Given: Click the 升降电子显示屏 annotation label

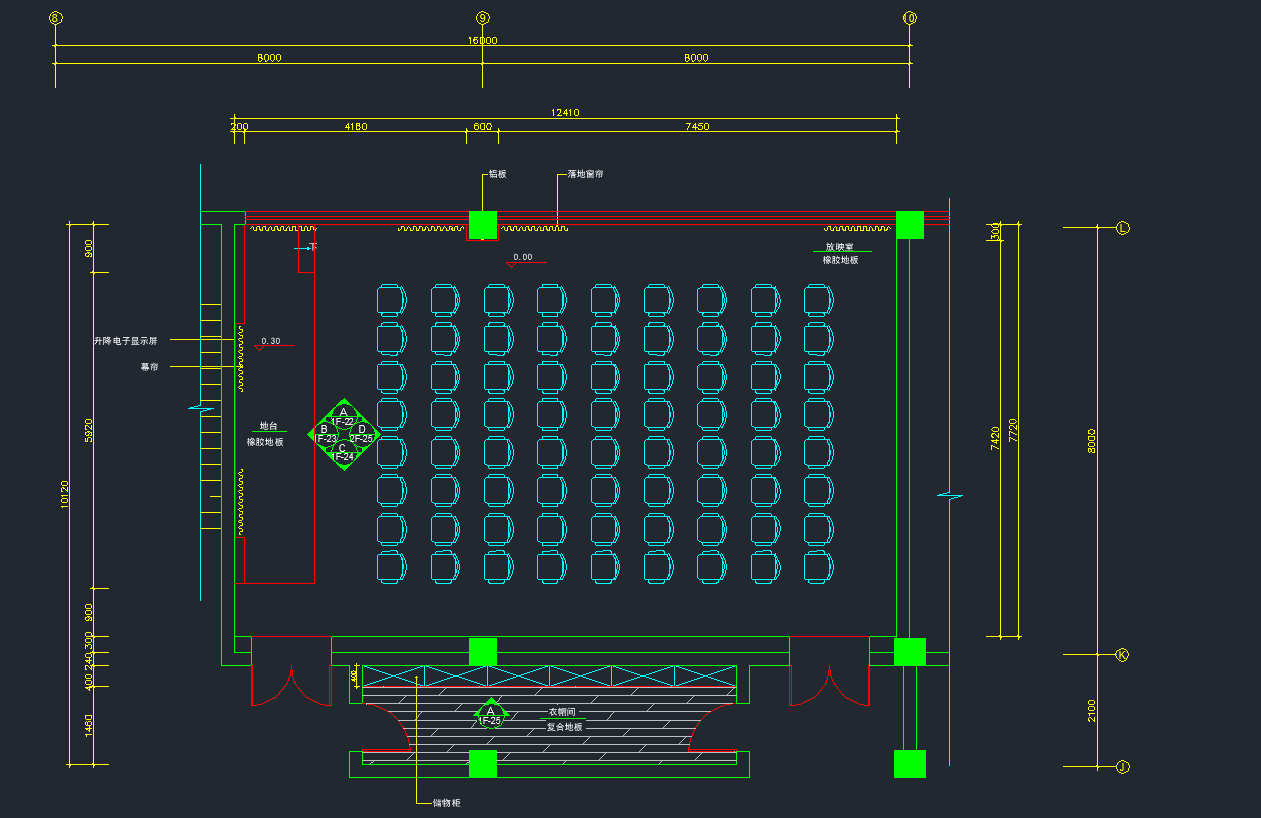Looking at the screenshot, I should 125,341.
